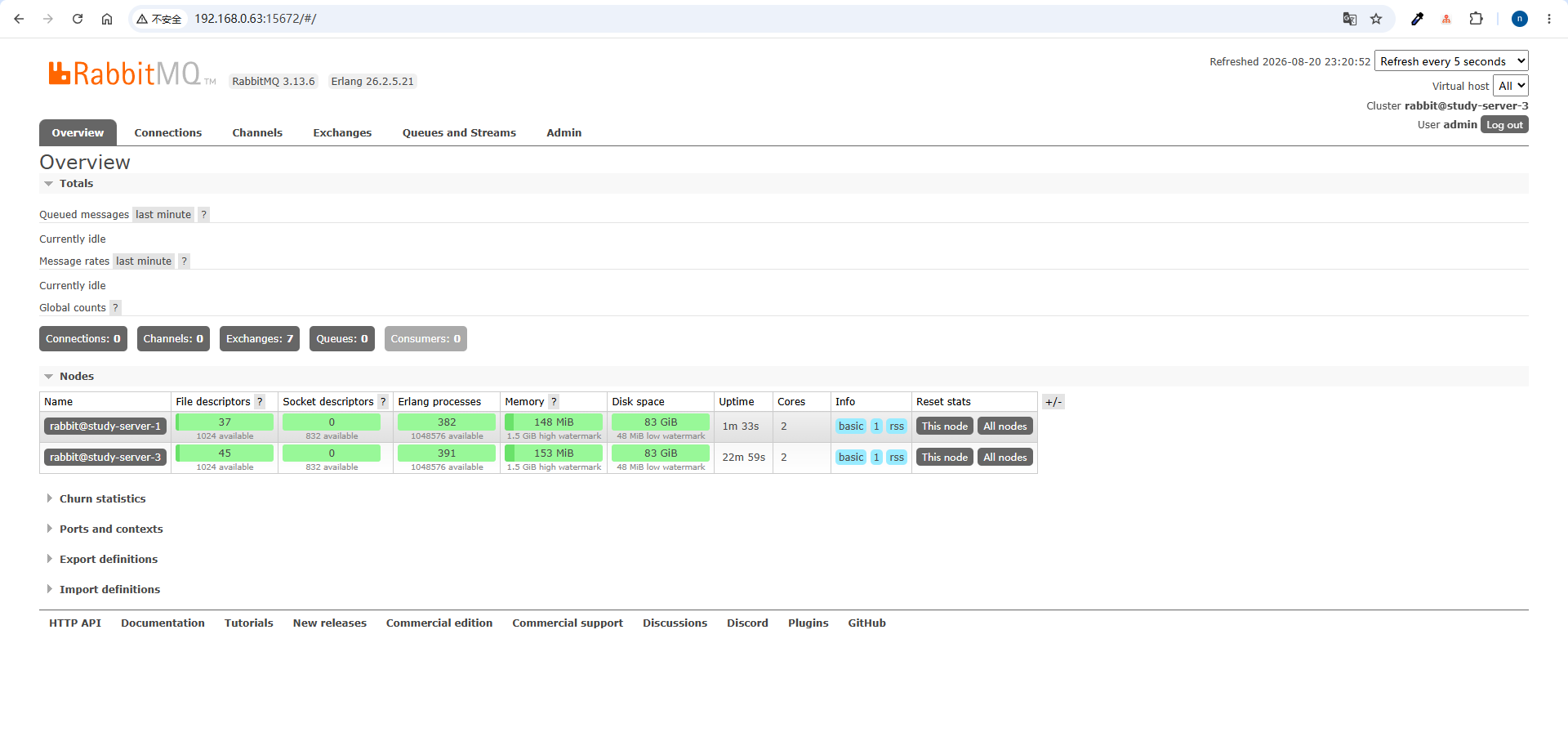
Task: Click the browser address bar URL
Action: [255, 19]
